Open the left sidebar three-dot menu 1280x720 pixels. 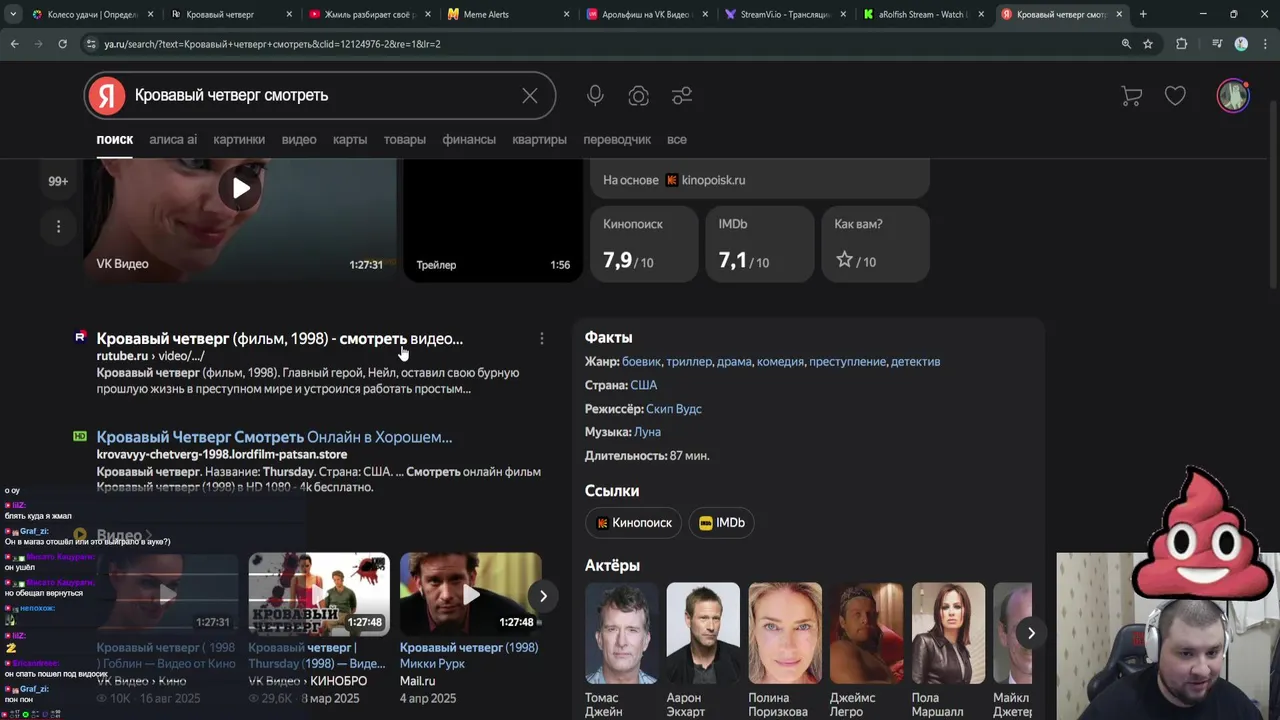pyautogui.click(x=58, y=227)
